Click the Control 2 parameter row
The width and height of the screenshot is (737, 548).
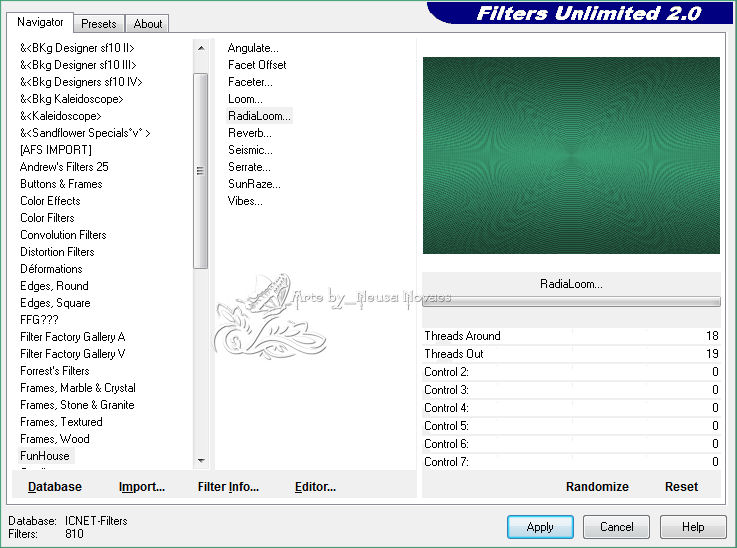571,372
